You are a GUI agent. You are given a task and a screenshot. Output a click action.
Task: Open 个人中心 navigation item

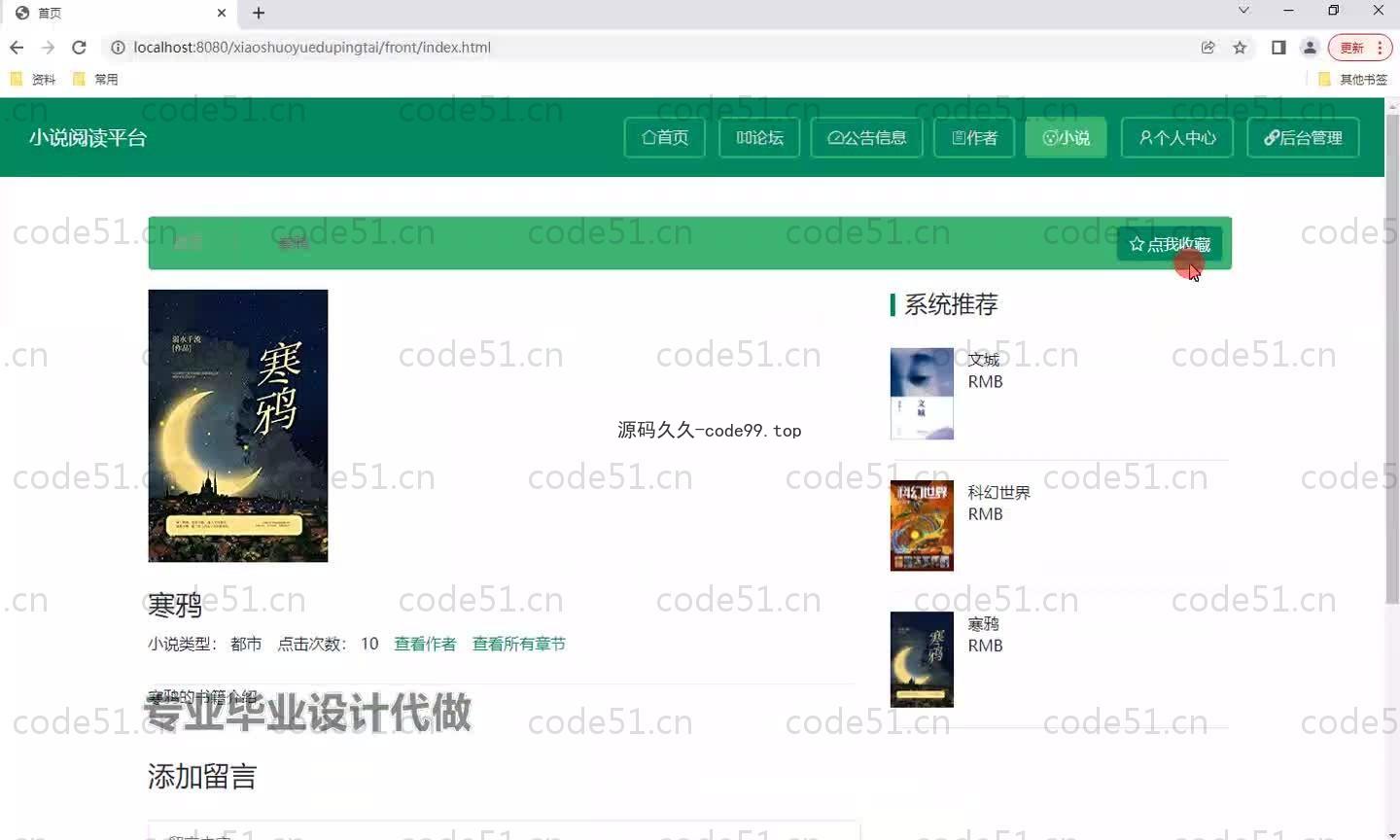1177,137
